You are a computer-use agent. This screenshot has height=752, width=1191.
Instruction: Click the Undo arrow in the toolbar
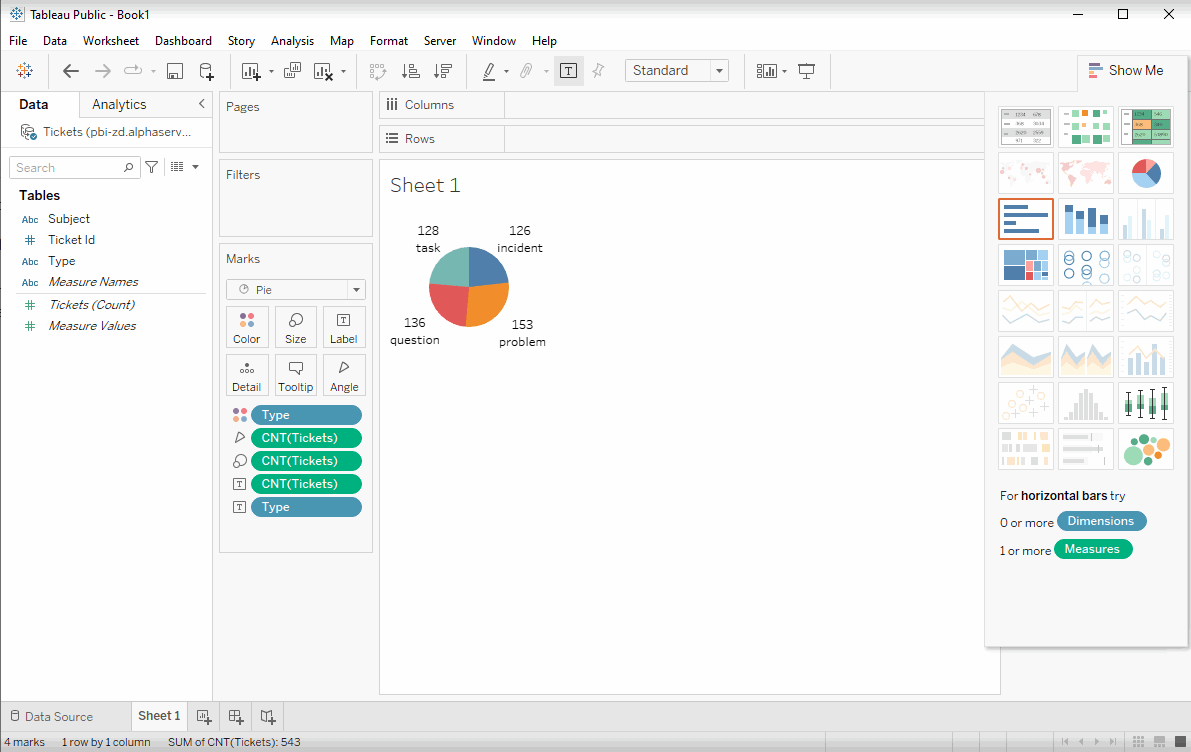click(71, 70)
